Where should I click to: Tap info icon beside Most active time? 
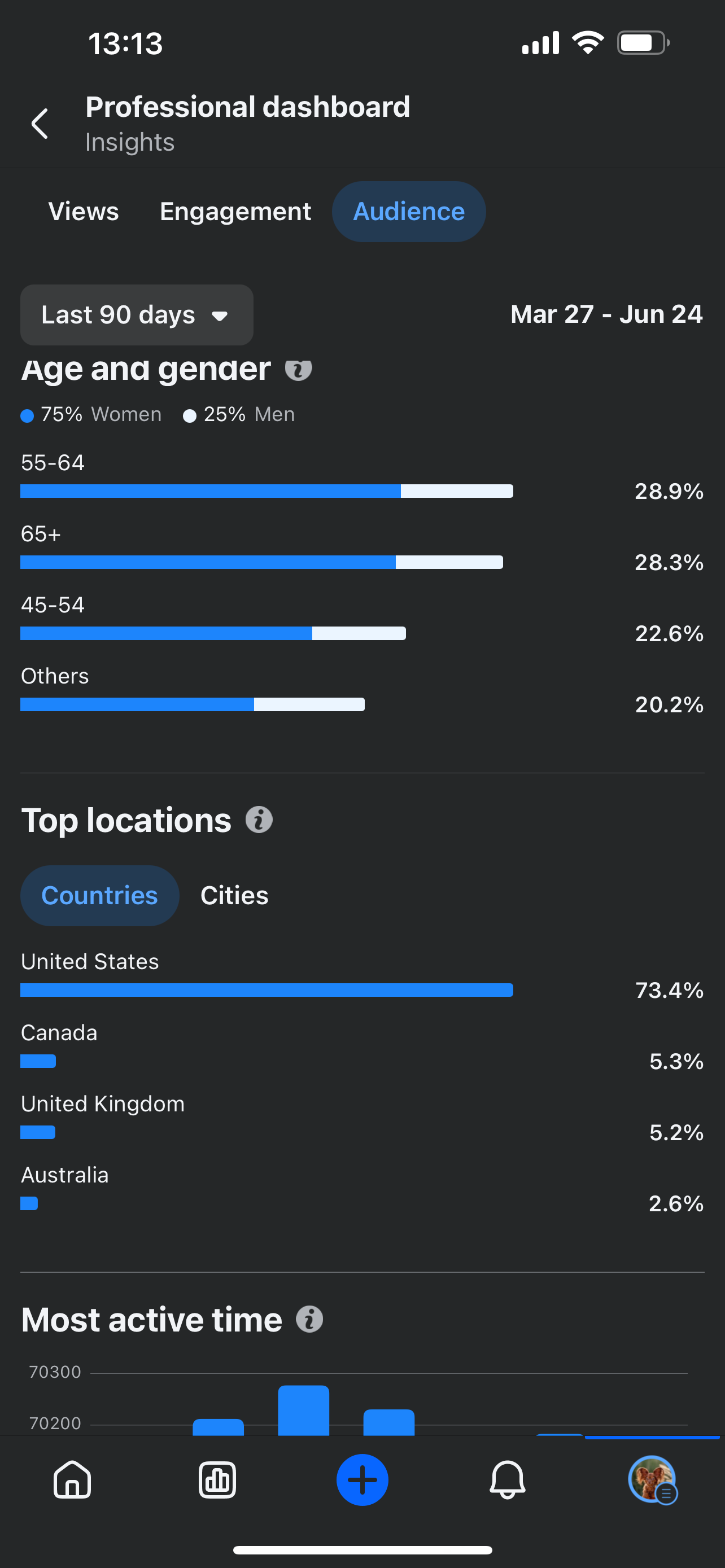click(309, 1320)
